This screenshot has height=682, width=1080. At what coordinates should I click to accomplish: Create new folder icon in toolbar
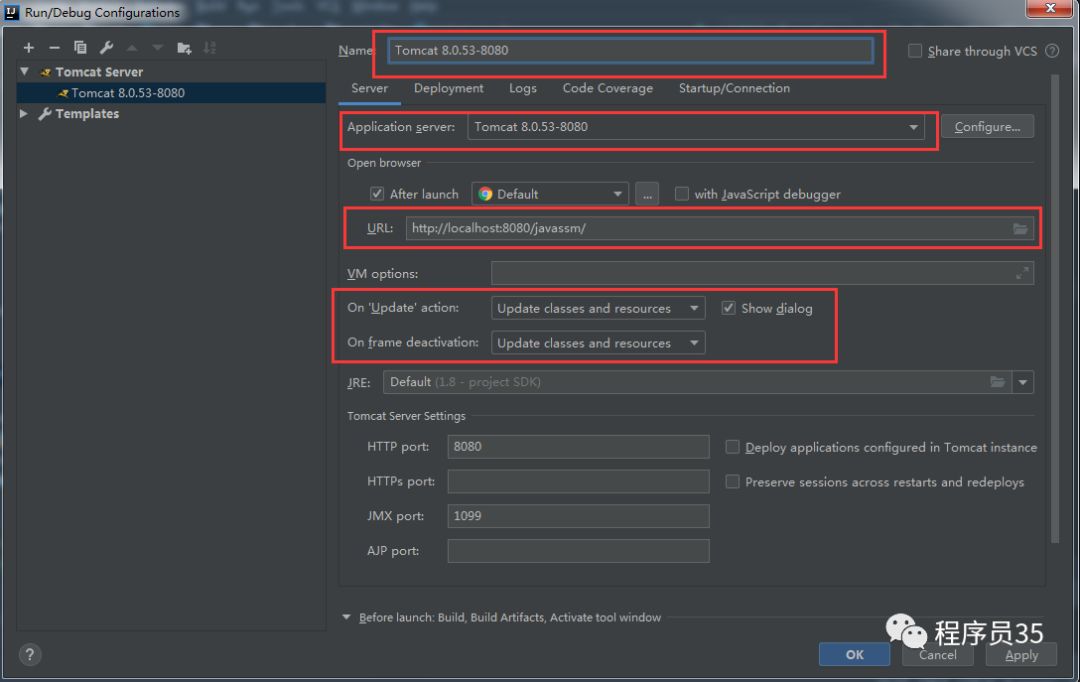pos(184,48)
